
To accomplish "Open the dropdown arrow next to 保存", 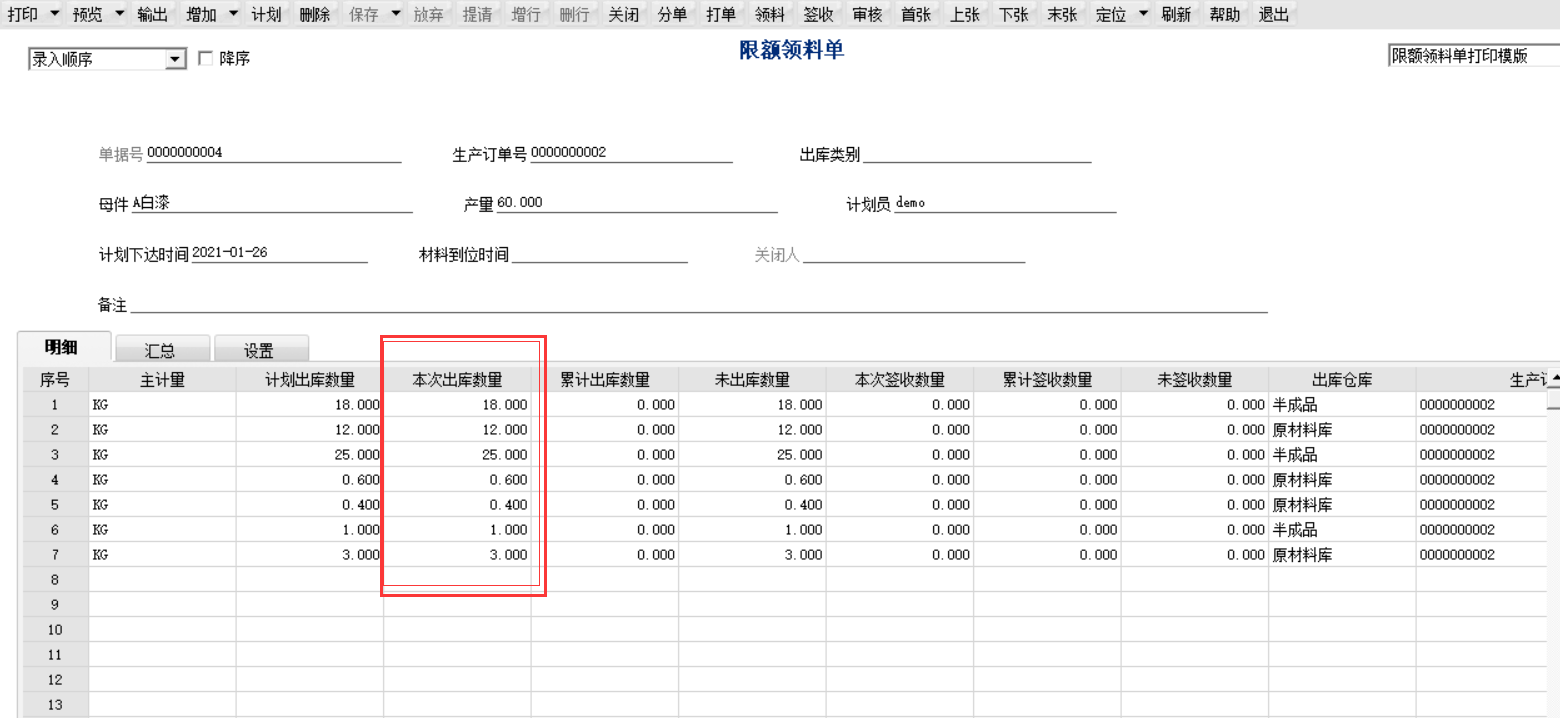I will tap(395, 15).
